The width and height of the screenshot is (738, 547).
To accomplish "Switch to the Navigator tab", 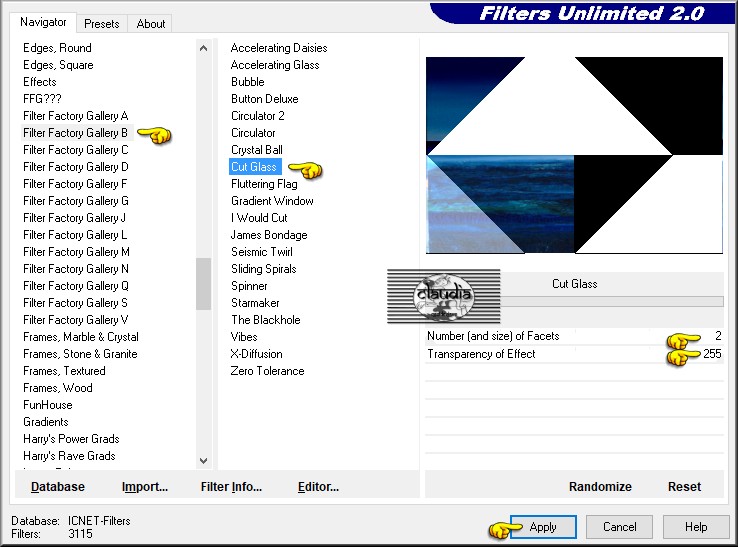I will pyautogui.click(x=43, y=22).
